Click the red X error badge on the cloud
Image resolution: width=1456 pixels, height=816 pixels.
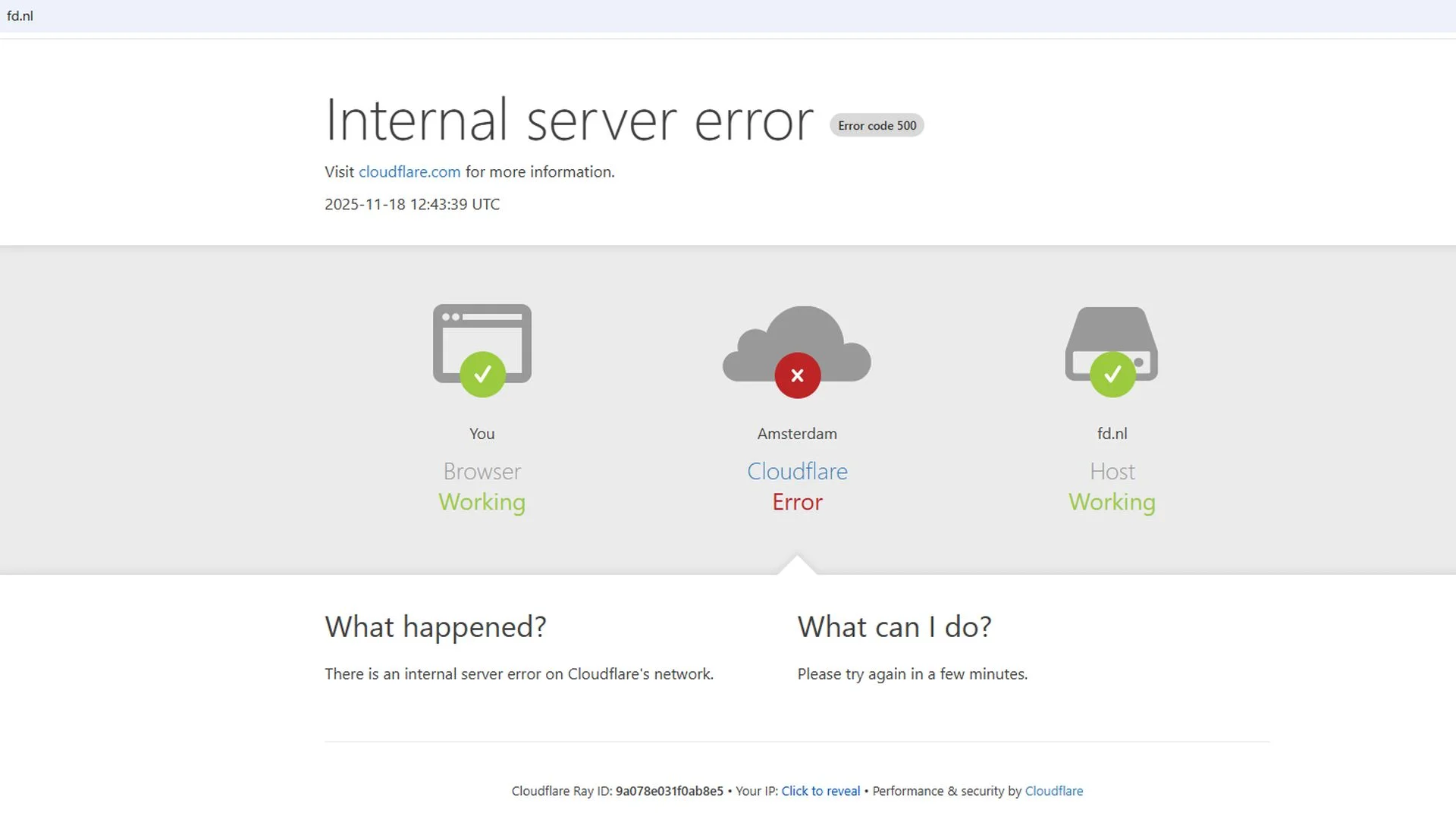click(797, 375)
